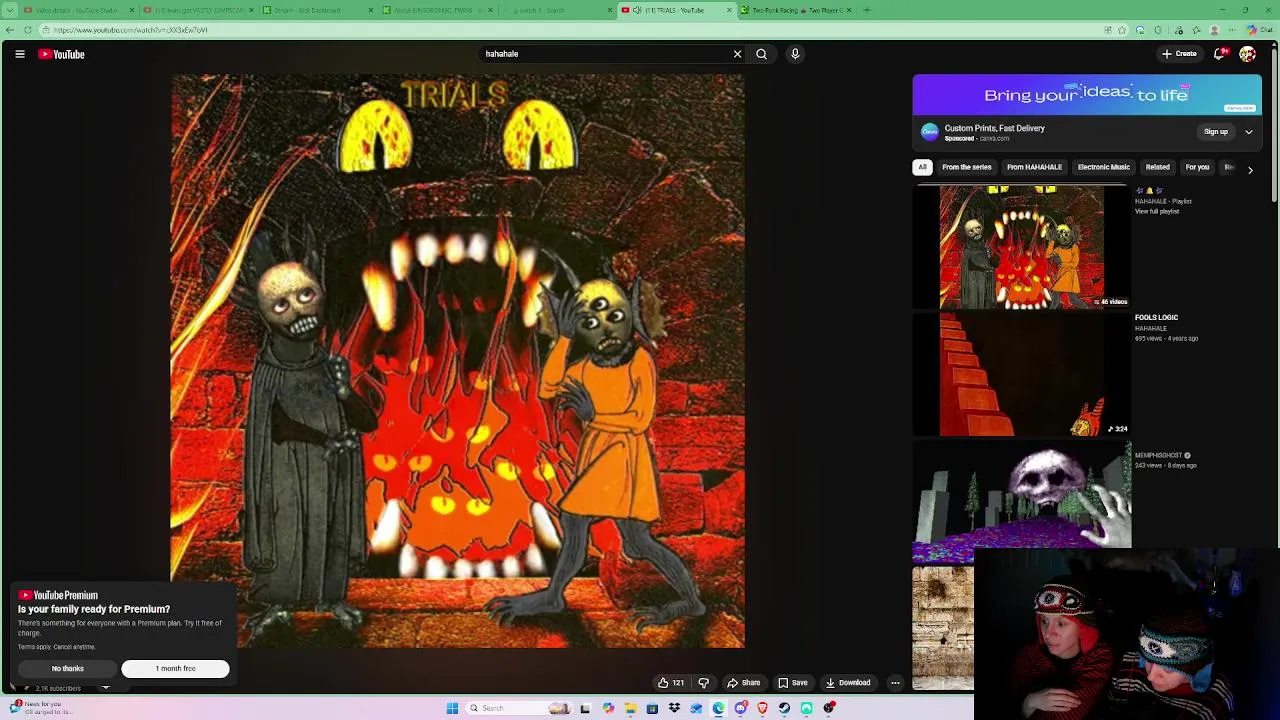Open File Explorer from the taskbar
Screen dimensions: 1280x720
(630, 708)
